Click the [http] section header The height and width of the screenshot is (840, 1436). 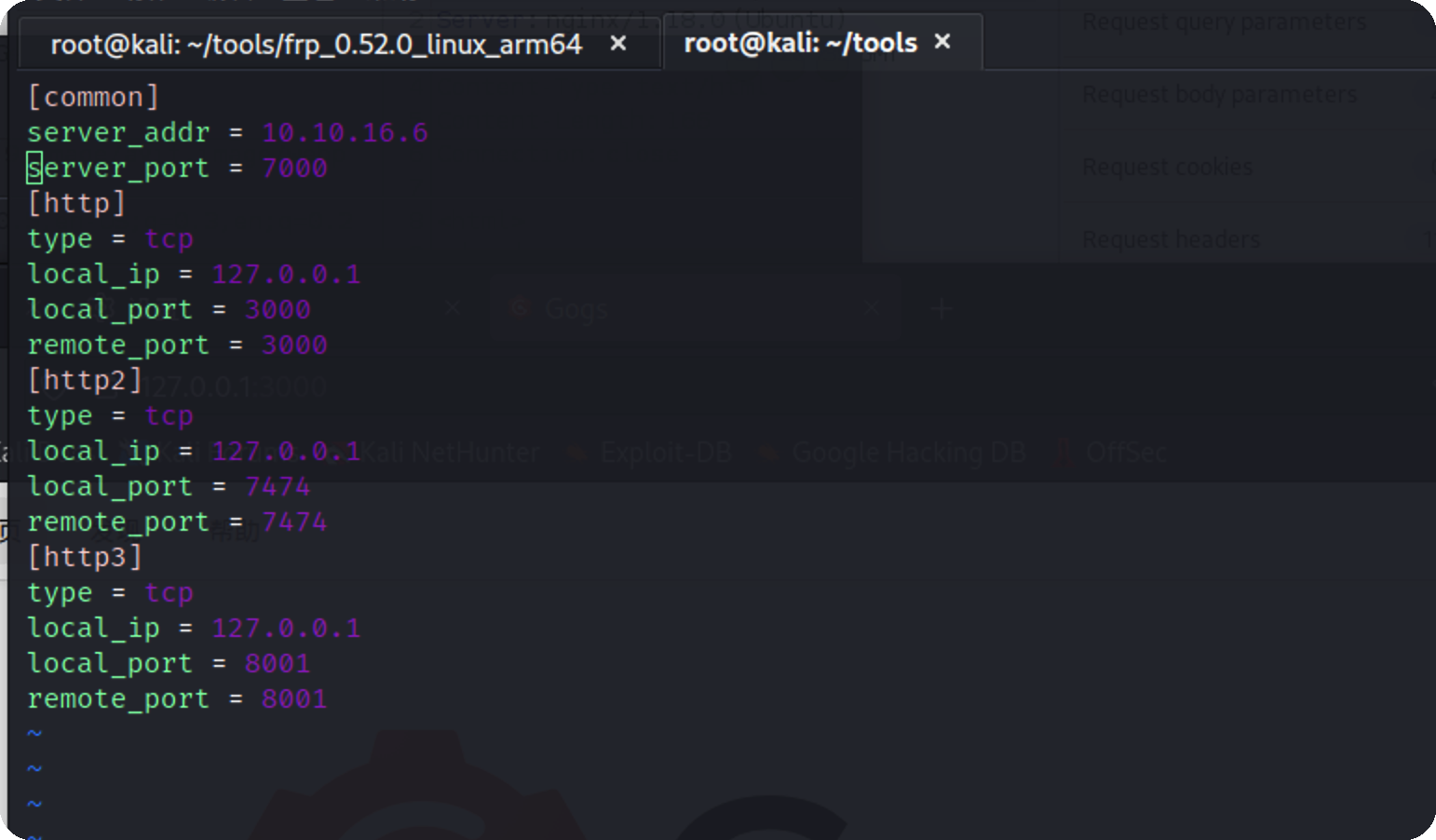pos(76,203)
